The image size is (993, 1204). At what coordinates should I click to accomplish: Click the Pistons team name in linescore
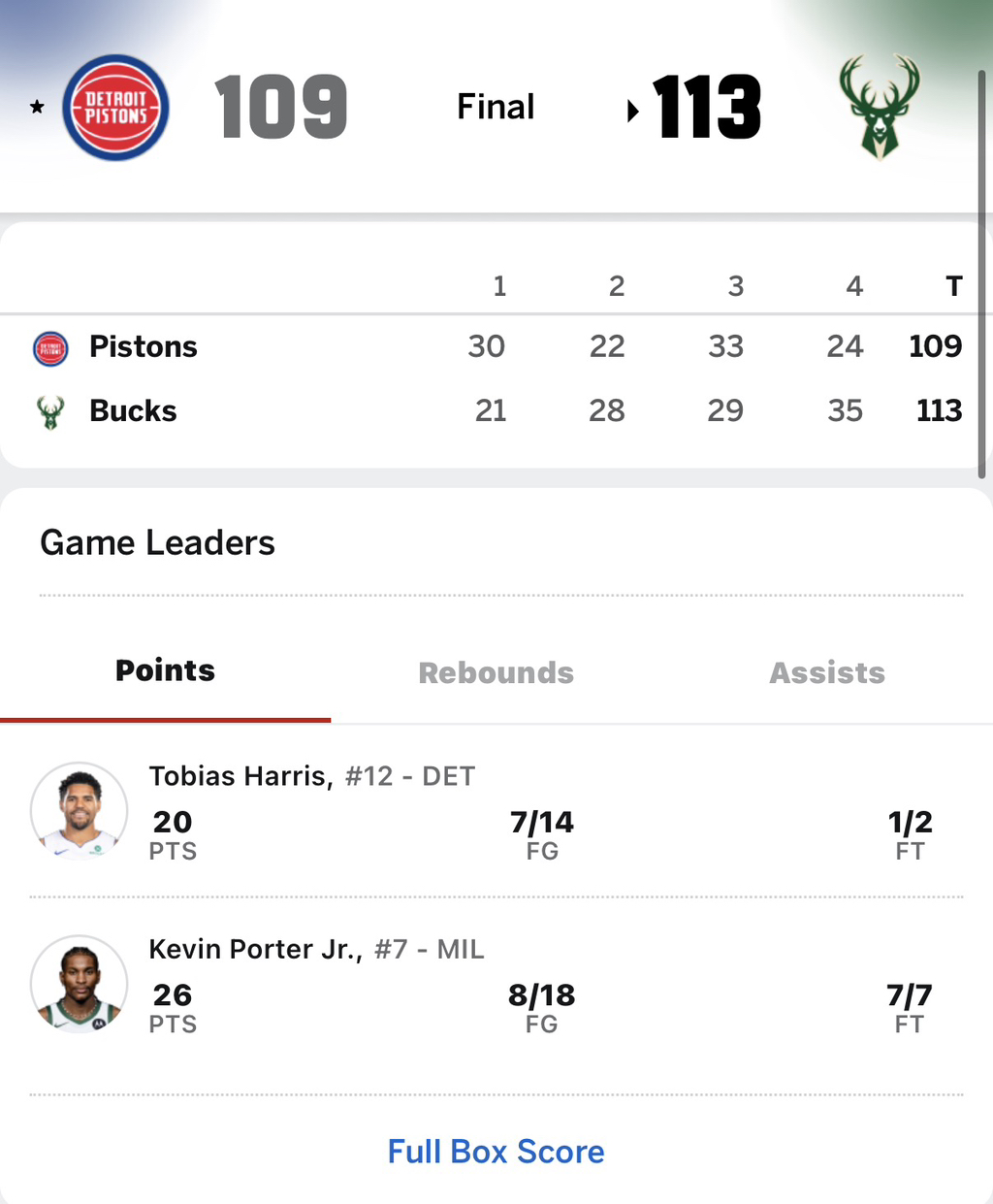[144, 347]
